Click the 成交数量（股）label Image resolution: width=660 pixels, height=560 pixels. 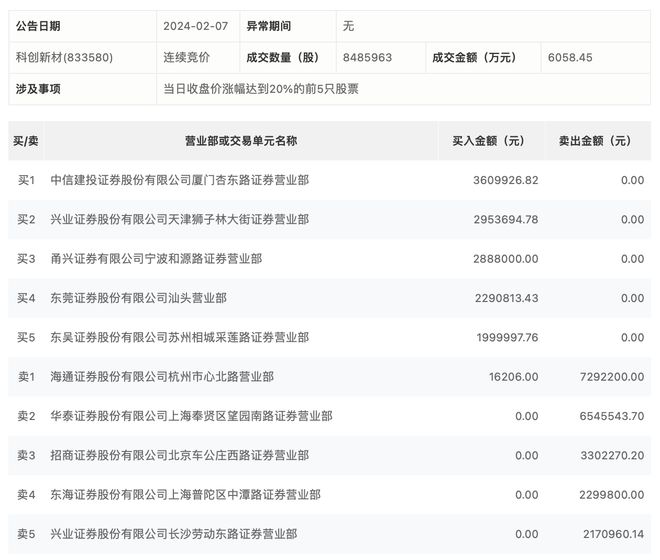(x=283, y=57)
